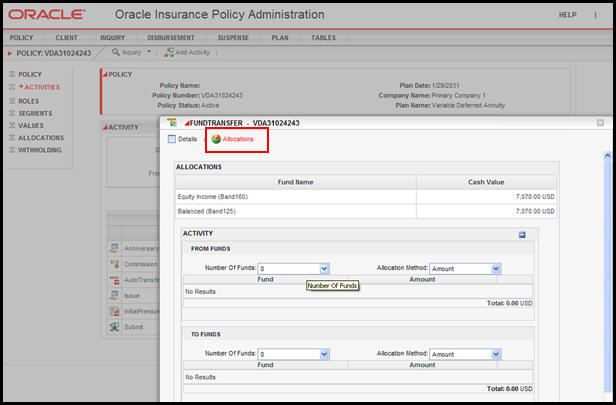Open To Funds Number Of Funds dropdown
This screenshot has width=616, height=405.
[x=324, y=354]
